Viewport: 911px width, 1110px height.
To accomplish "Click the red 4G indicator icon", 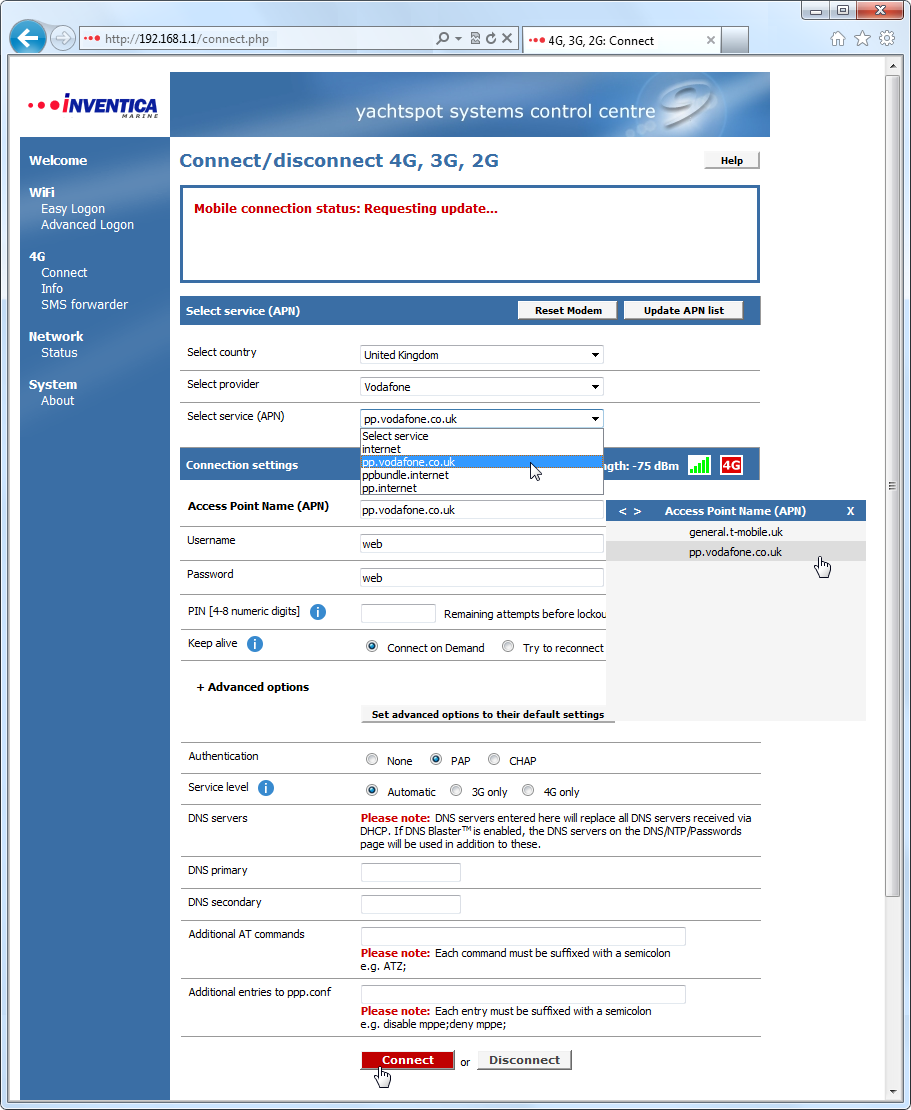I will click(x=731, y=465).
